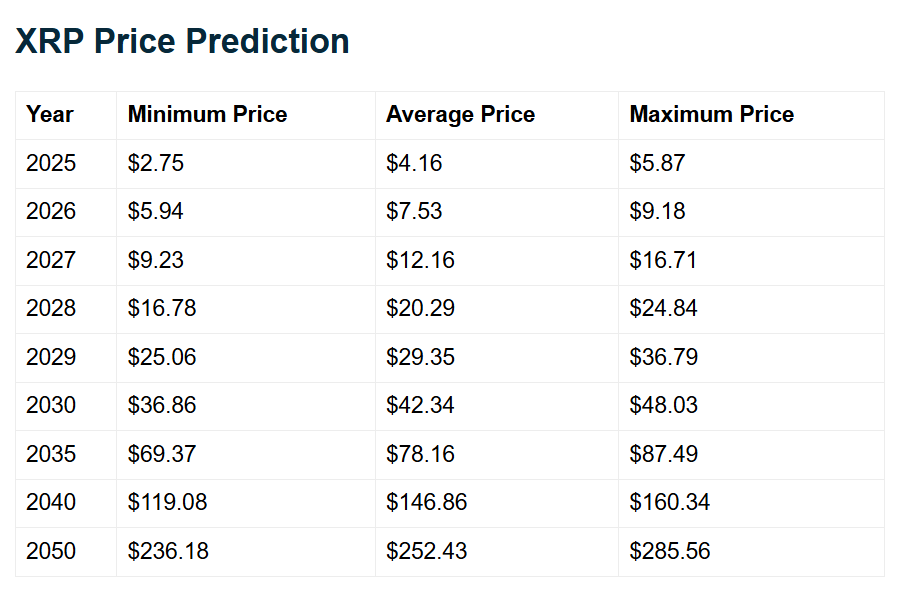Screen dimensions: 919x598
Task: Click the 2035 average price $78.16
Action: point(420,454)
